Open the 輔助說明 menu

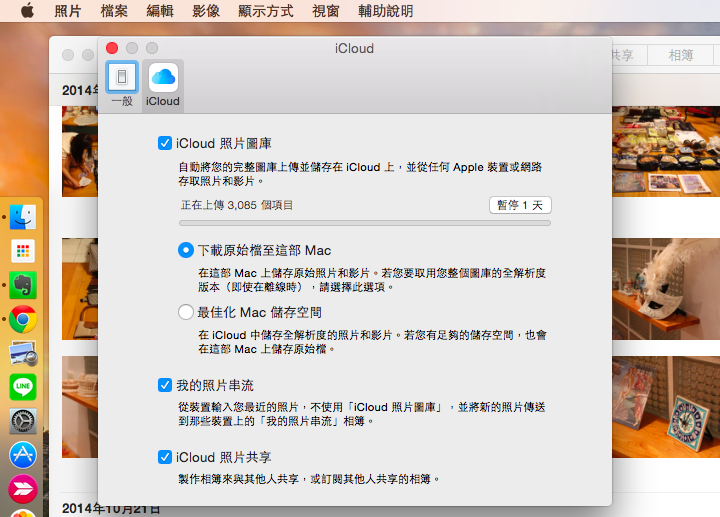coord(386,11)
